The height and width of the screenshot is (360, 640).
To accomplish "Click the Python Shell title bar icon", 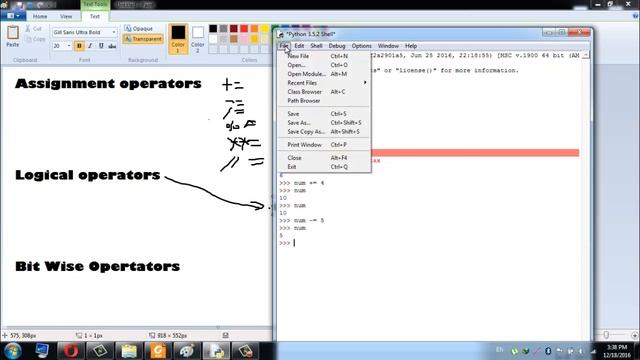I will point(281,34).
